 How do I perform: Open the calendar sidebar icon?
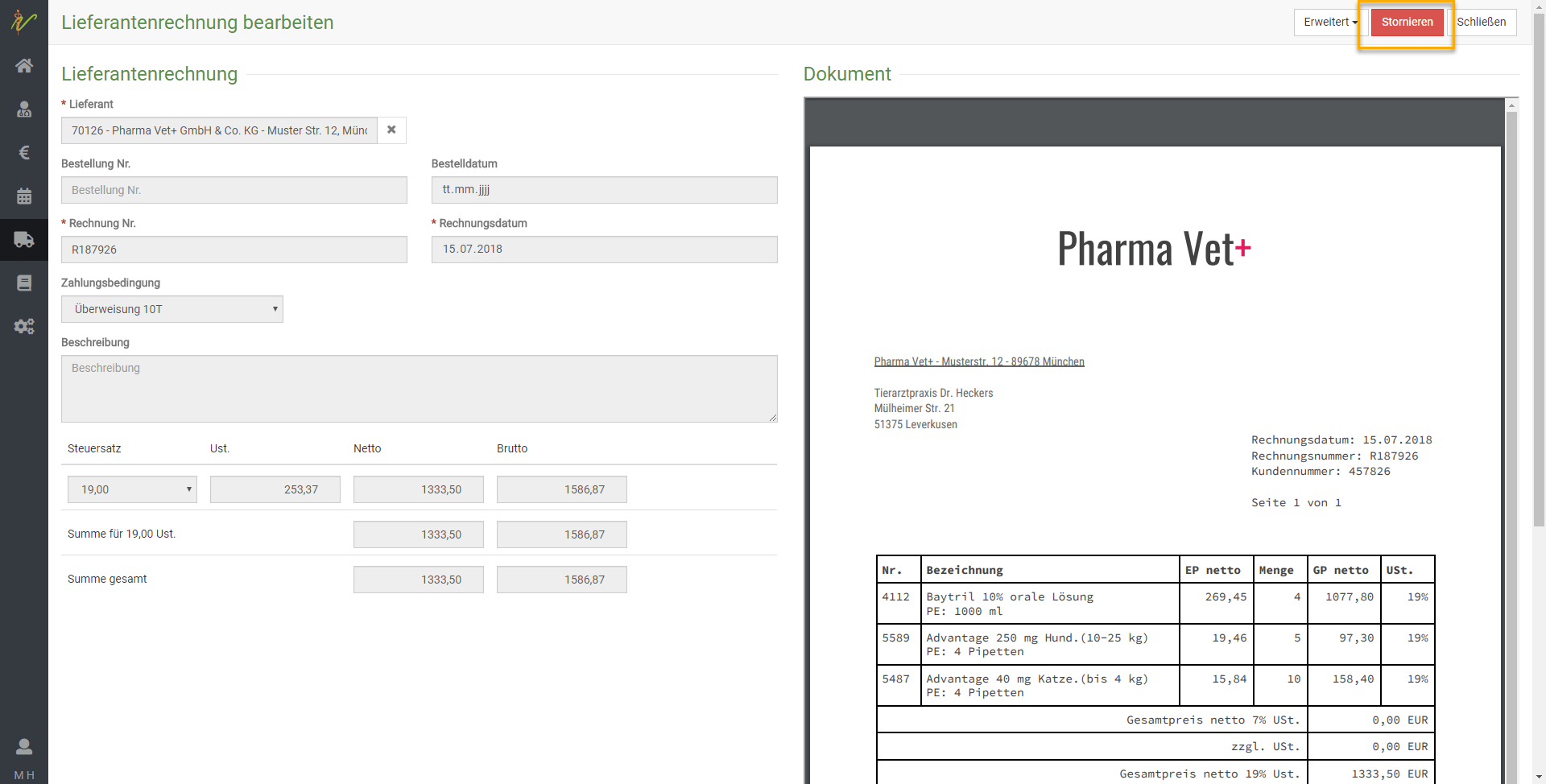[x=24, y=196]
